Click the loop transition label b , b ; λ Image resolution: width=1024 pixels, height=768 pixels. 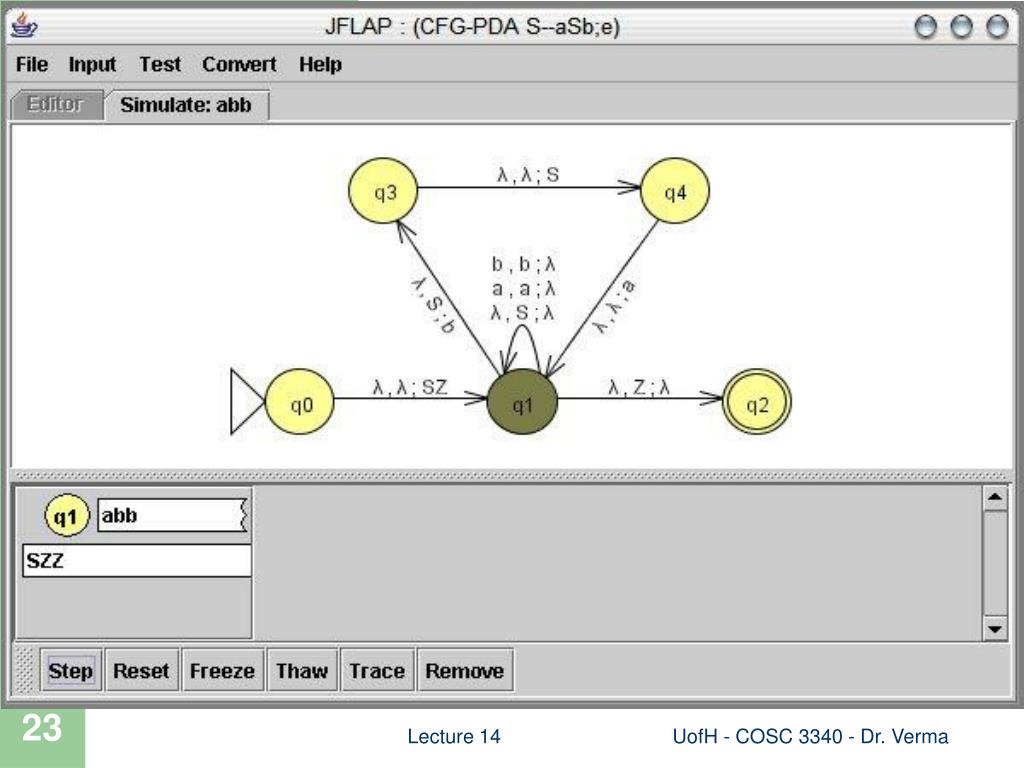(x=523, y=264)
